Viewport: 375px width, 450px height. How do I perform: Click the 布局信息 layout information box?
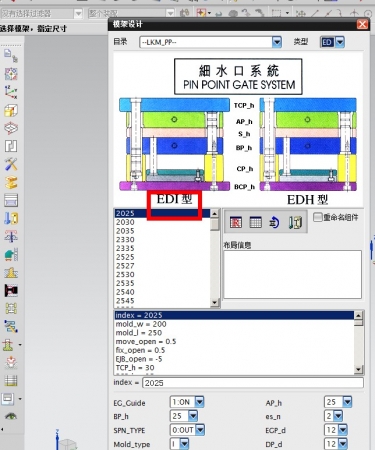click(292, 274)
